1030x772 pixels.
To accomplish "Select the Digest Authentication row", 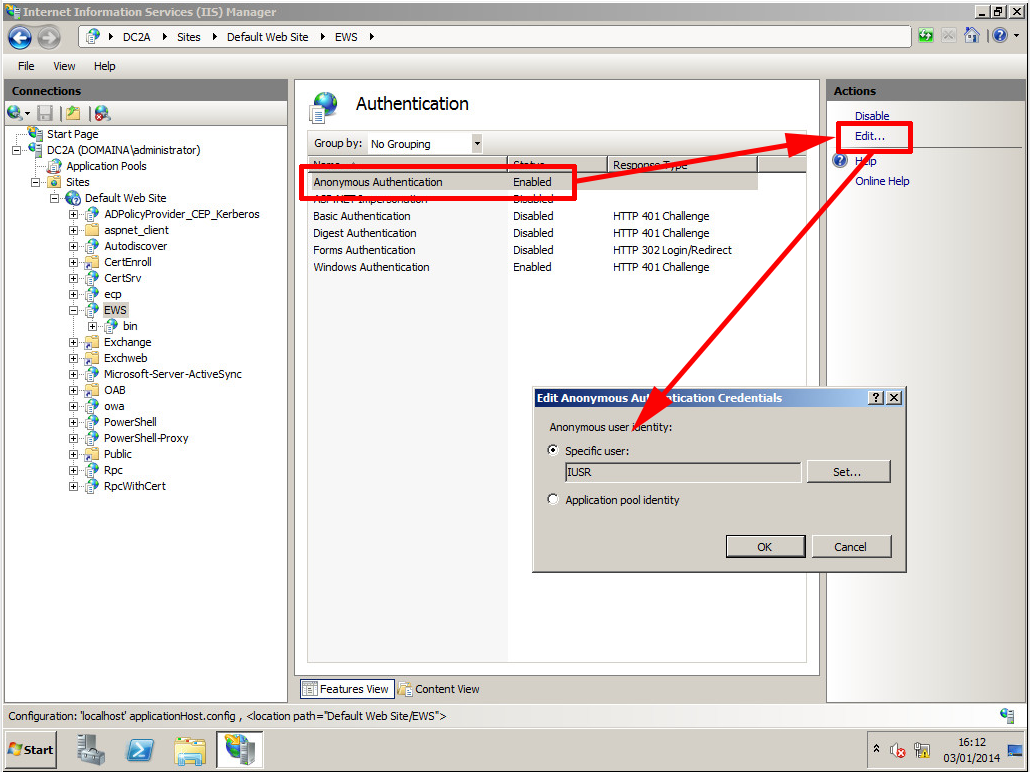I will (532, 233).
